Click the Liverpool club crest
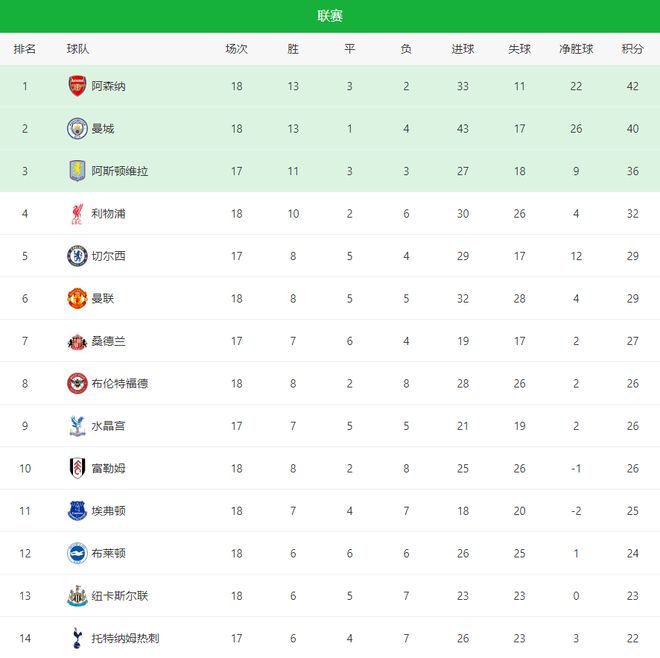 click(77, 213)
